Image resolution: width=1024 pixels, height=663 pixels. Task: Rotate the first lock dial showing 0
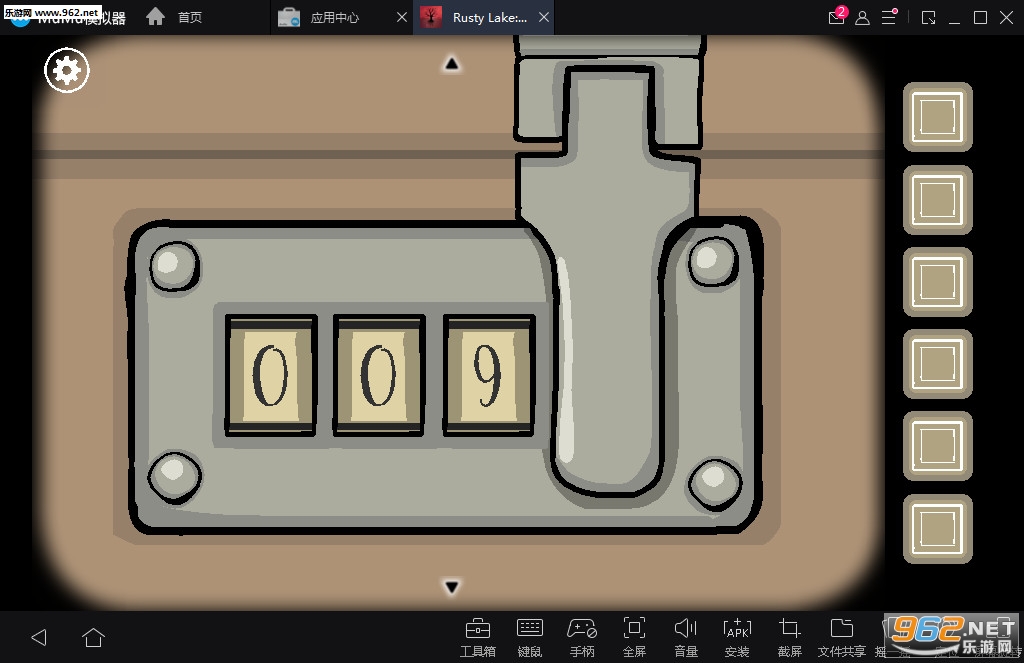click(271, 375)
